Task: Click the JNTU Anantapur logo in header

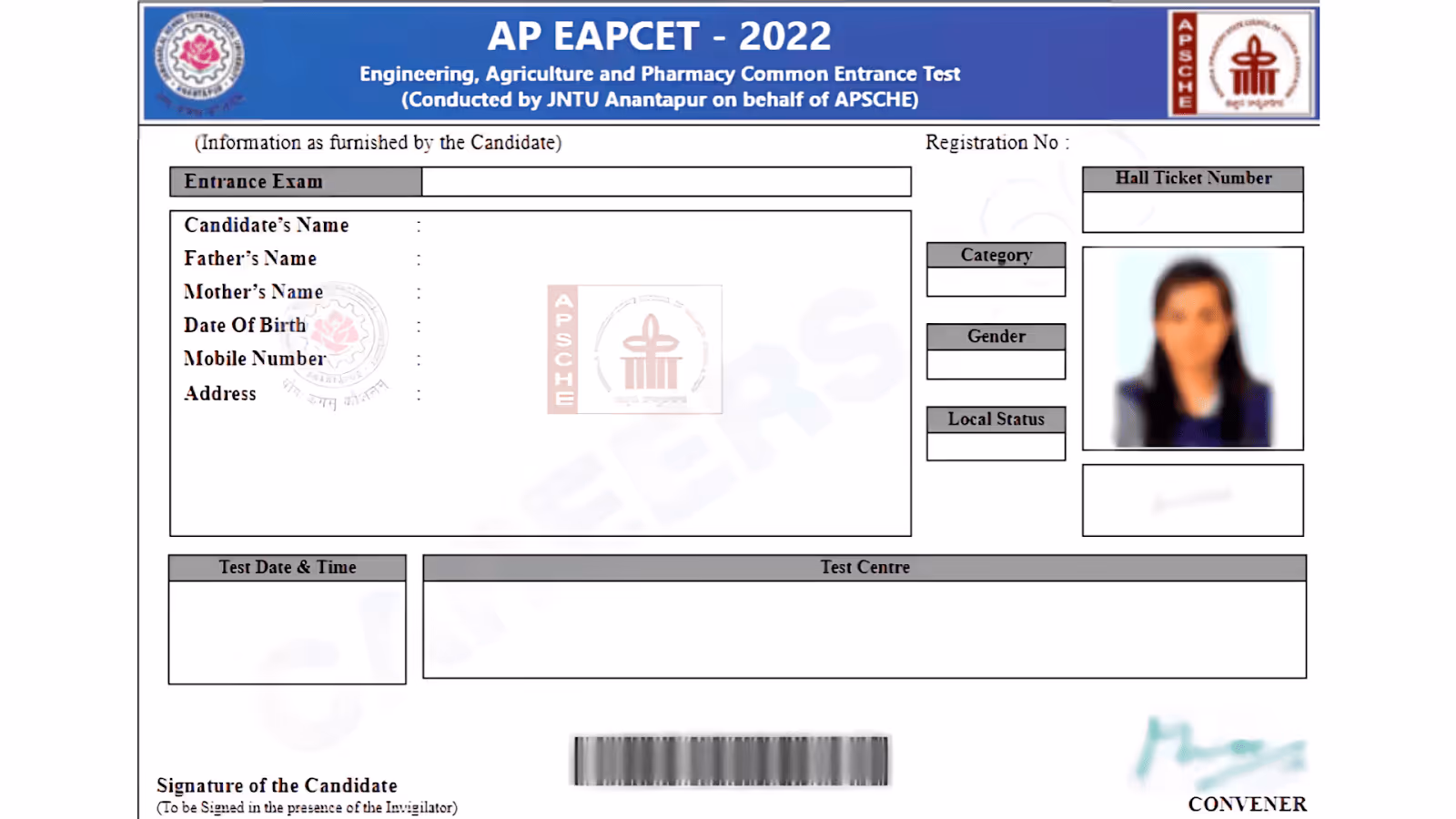Action: (199, 62)
